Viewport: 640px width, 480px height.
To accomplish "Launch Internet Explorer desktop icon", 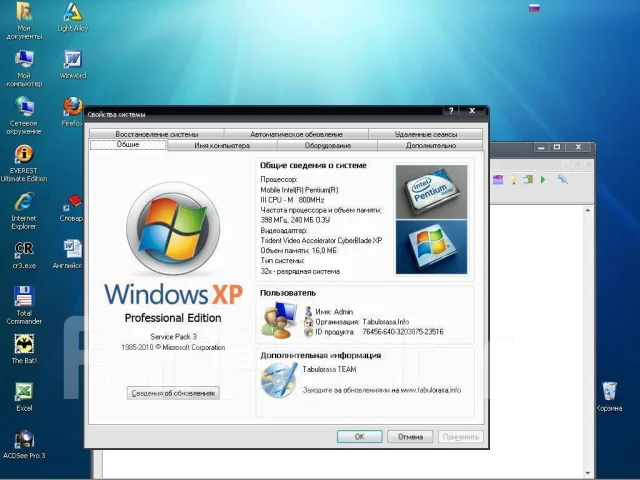I will (x=24, y=211).
